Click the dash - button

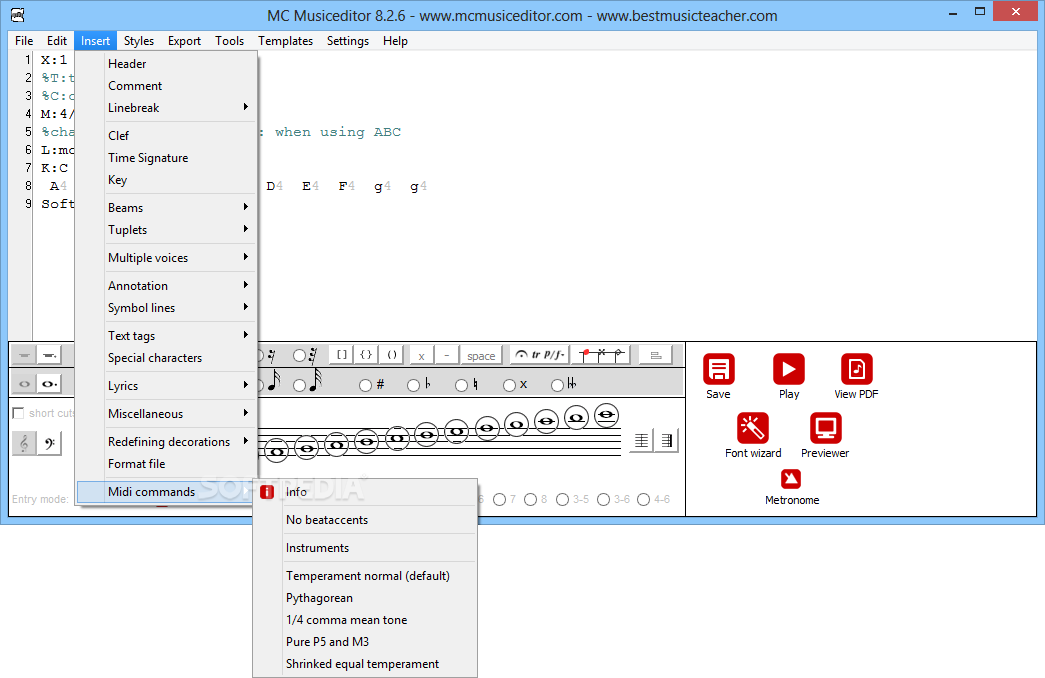tap(447, 355)
